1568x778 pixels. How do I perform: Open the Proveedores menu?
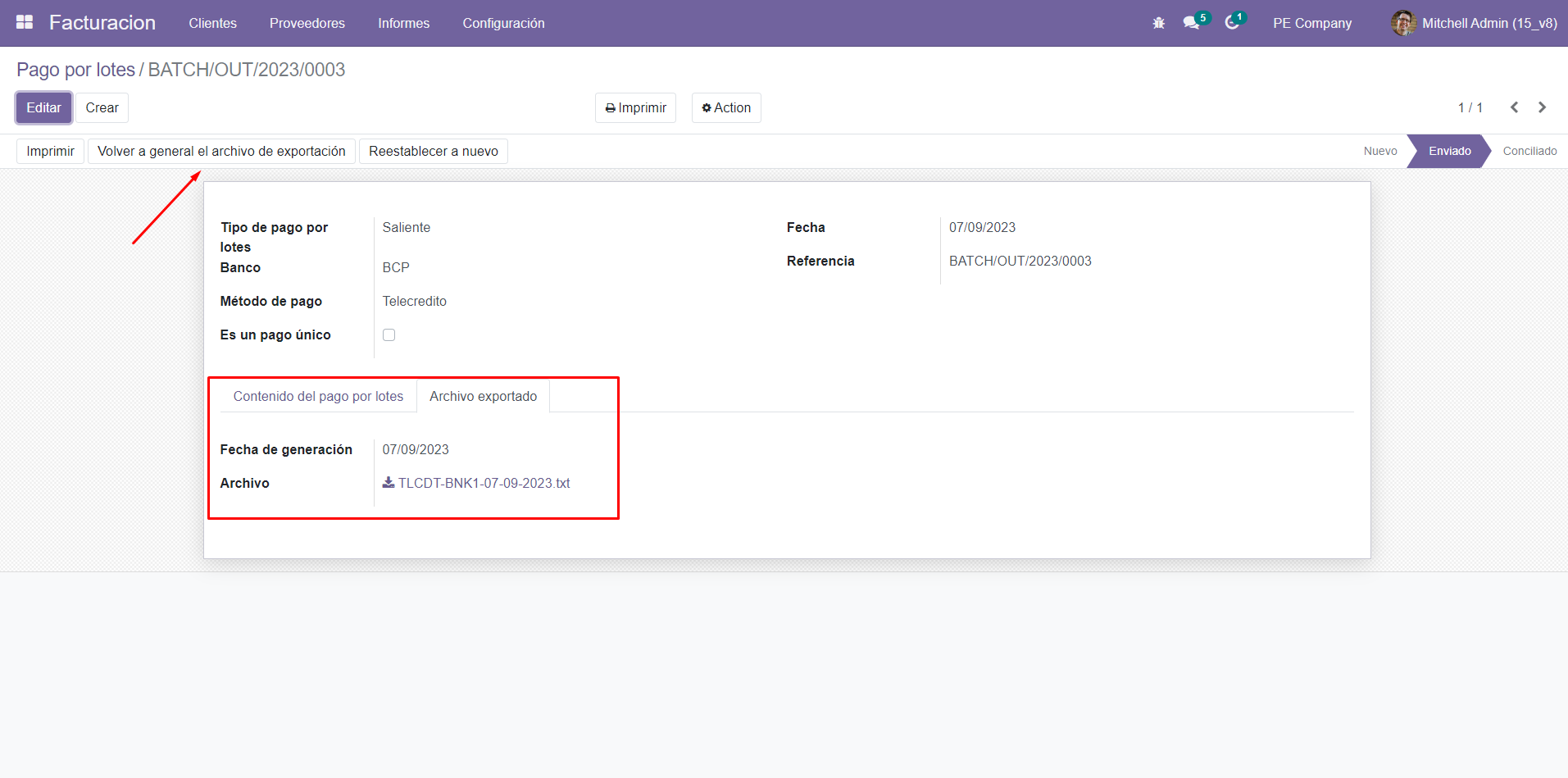coord(307,23)
